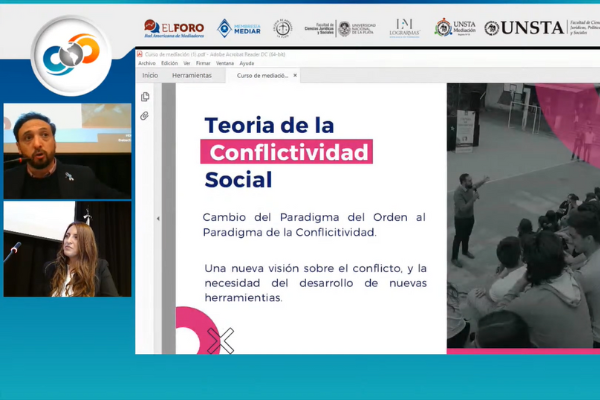Open the attachments paperclip panel icon
This screenshot has height=400, width=600.
pos(145,116)
